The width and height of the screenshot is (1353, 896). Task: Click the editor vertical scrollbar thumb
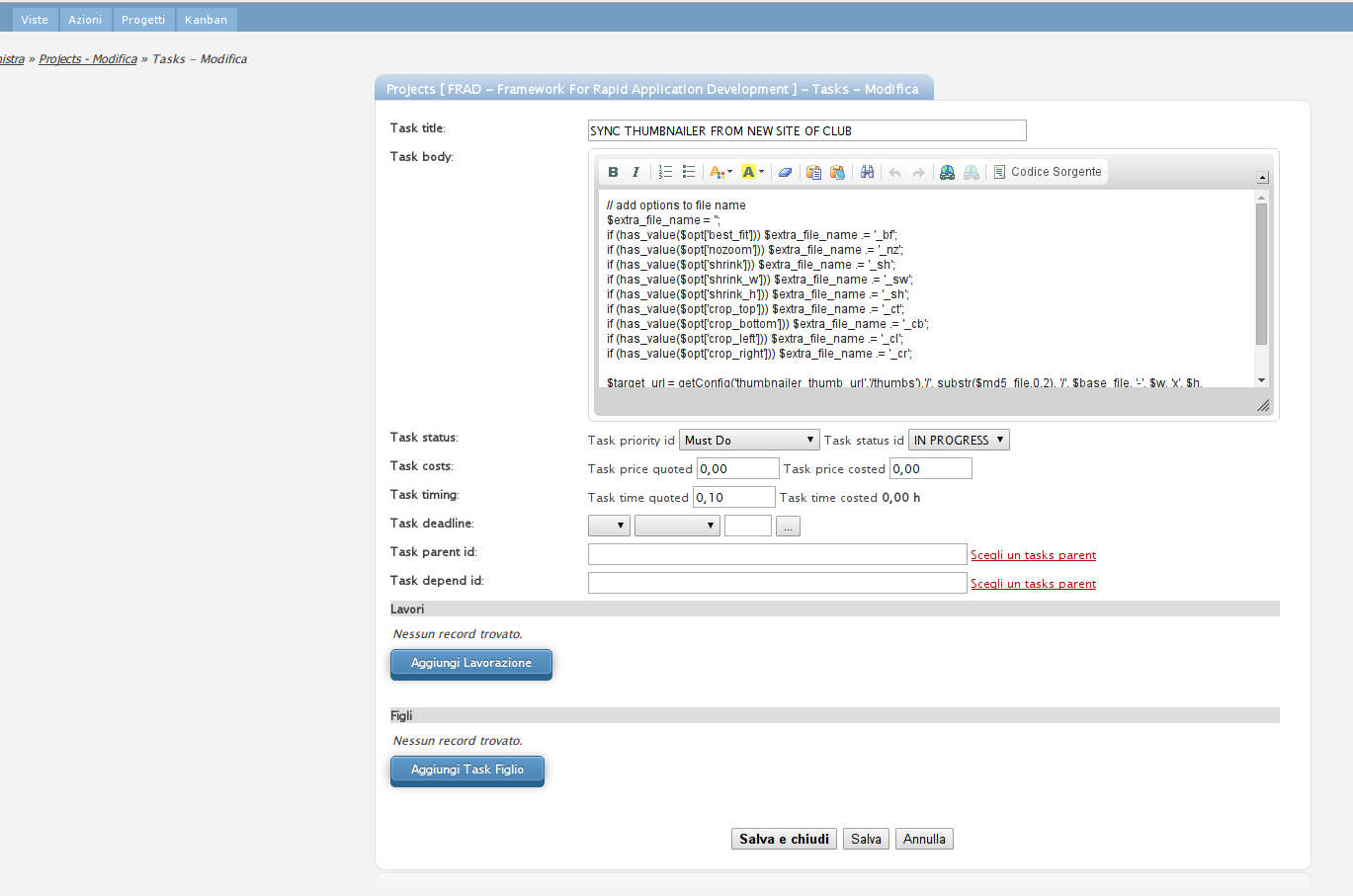coord(1261,274)
